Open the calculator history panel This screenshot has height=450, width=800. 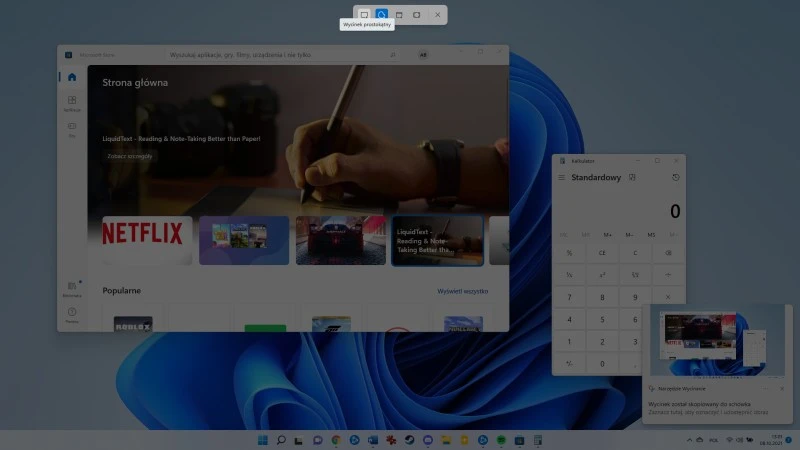click(x=676, y=178)
